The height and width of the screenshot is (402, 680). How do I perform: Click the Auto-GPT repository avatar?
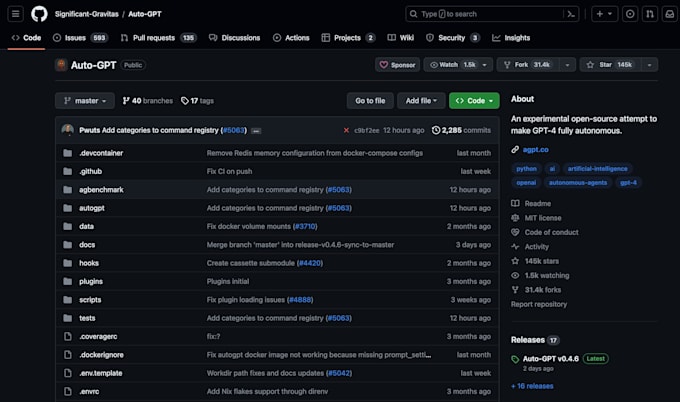(61, 65)
